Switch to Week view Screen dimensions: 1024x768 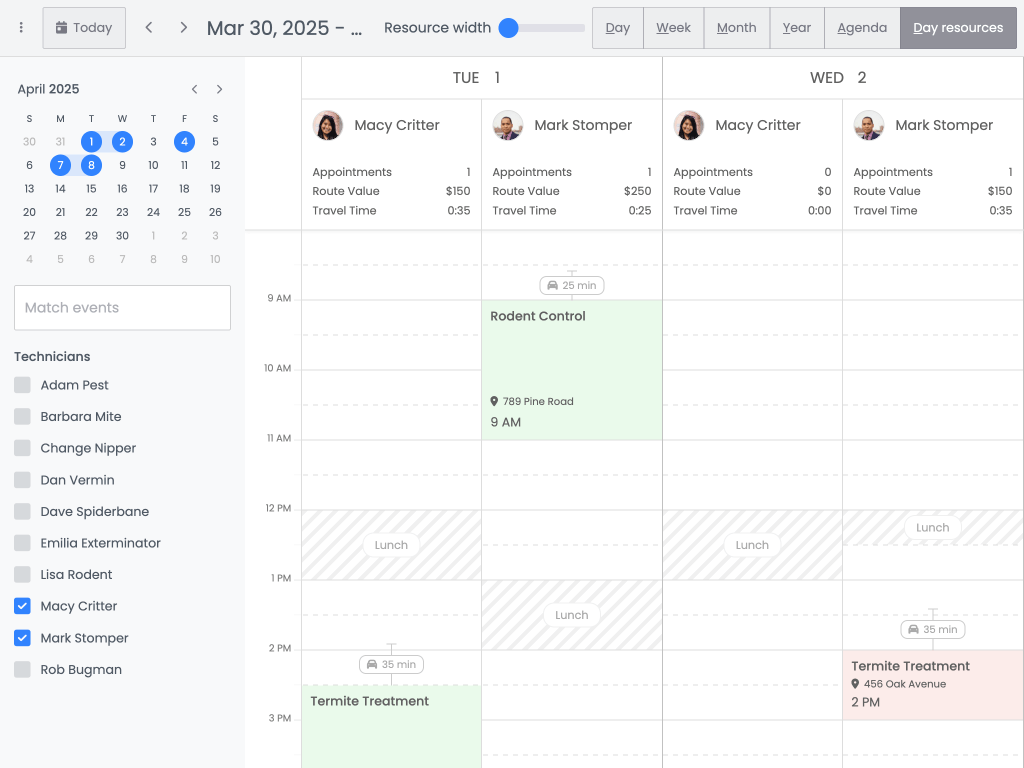coord(673,27)
